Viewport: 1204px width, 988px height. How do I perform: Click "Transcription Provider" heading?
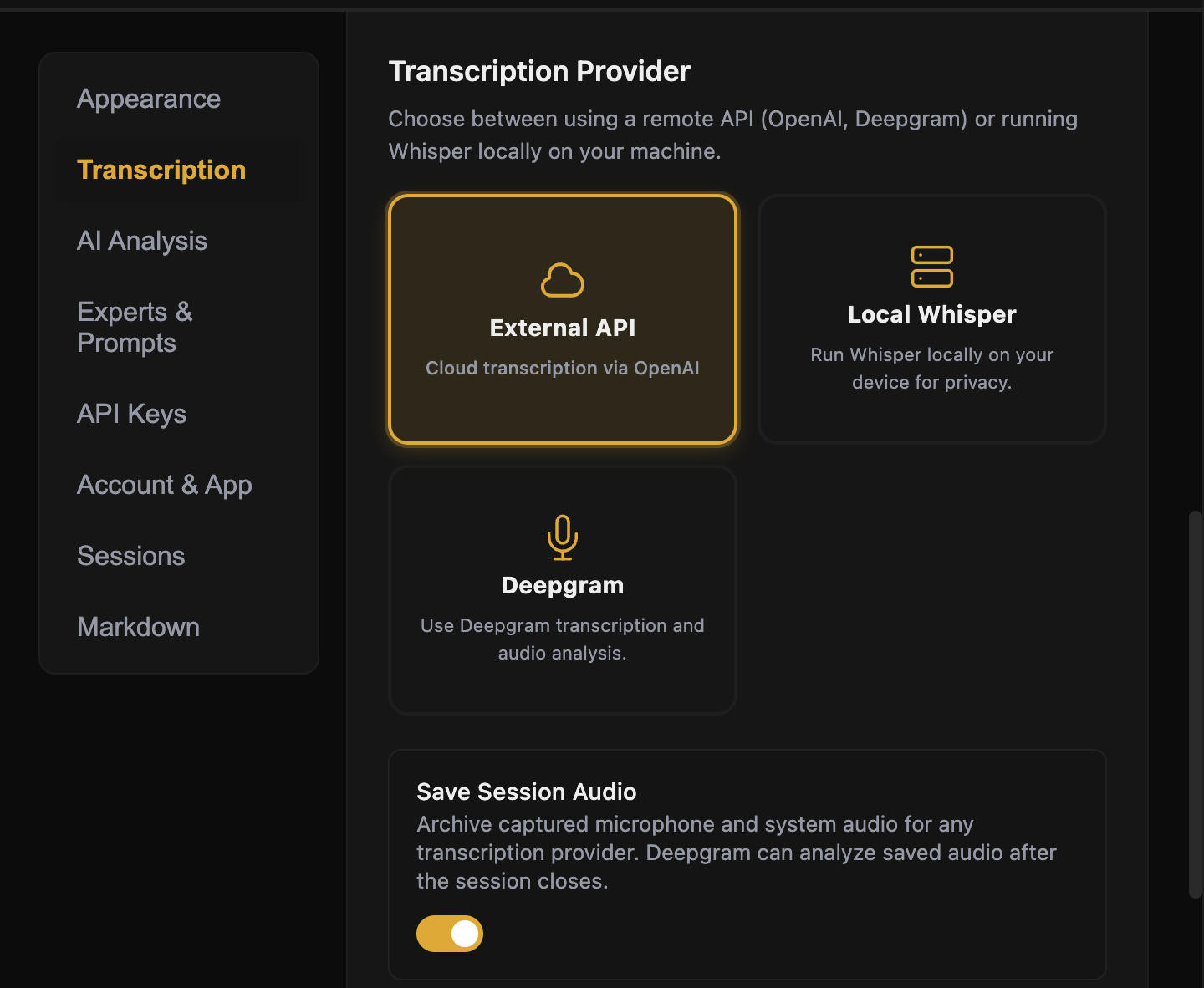click(539, 71)
